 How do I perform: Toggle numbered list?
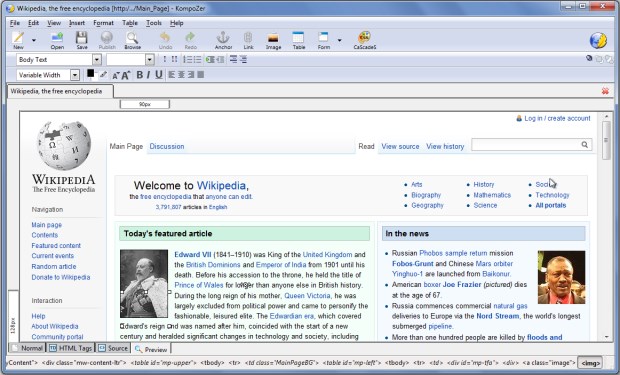[187, 59]
